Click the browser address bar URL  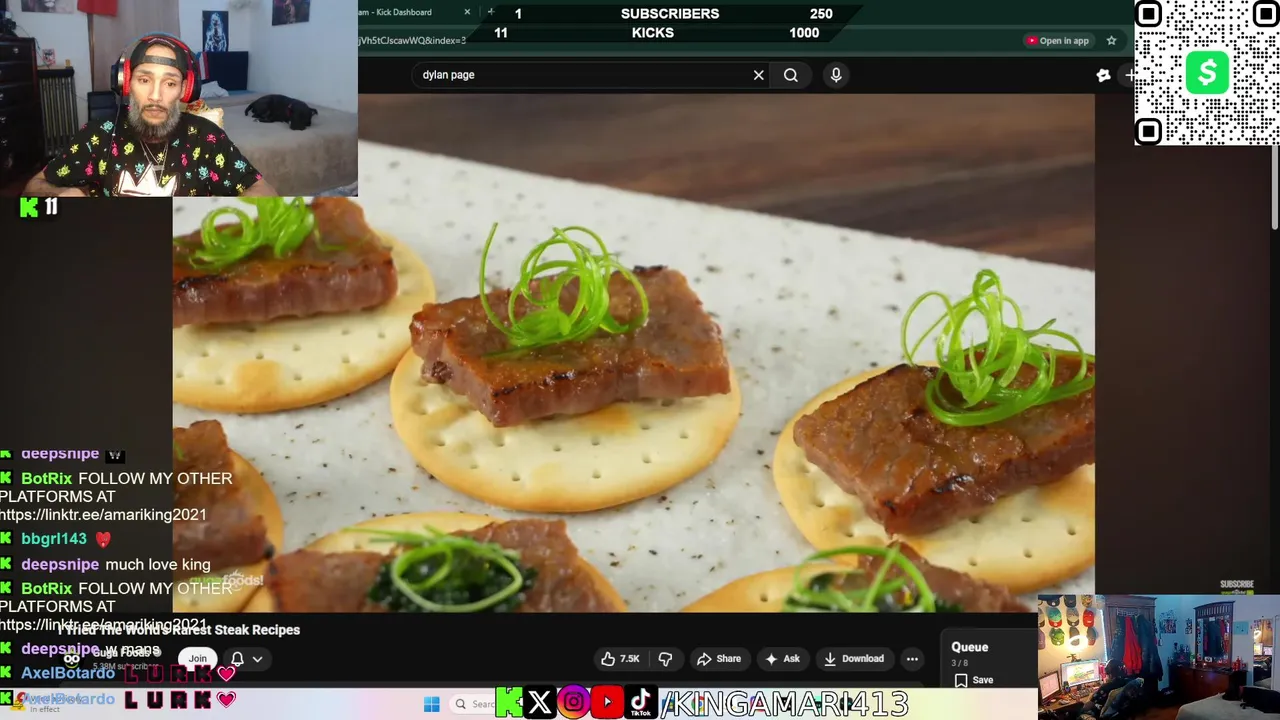[x=412, y=41]
